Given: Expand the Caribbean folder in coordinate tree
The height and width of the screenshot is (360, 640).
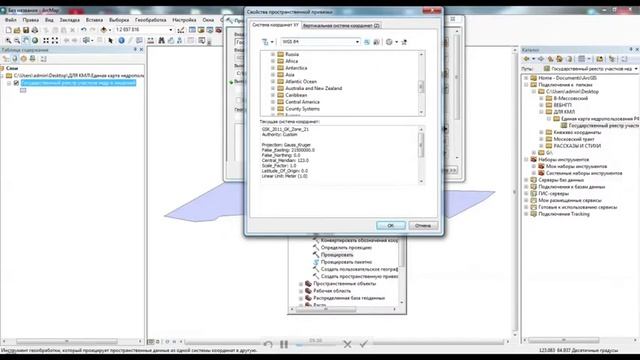Looking at the screenshot, I should [273, 95].
